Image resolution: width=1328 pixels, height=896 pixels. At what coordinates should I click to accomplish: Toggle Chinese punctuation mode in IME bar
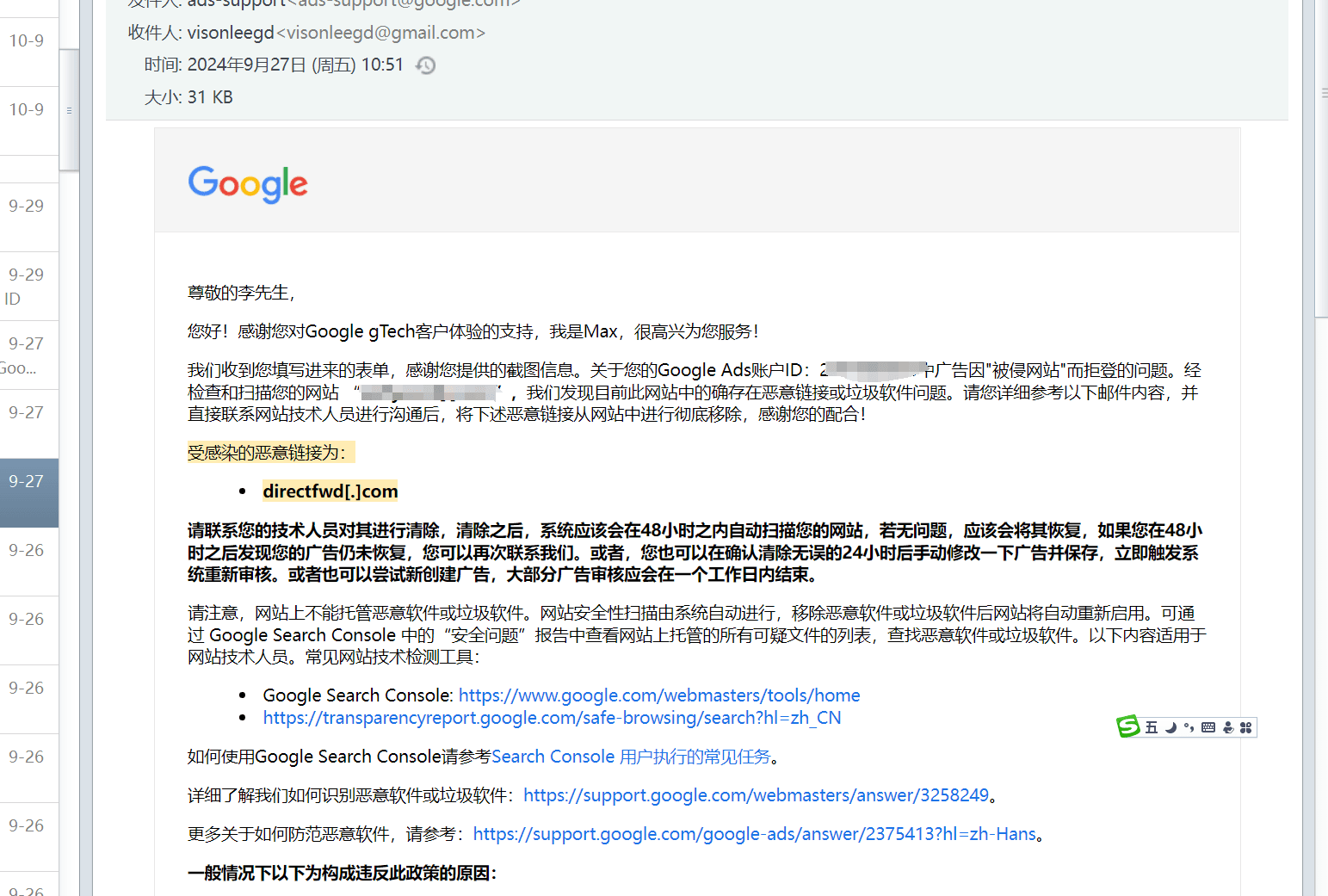click(1189, 727)
